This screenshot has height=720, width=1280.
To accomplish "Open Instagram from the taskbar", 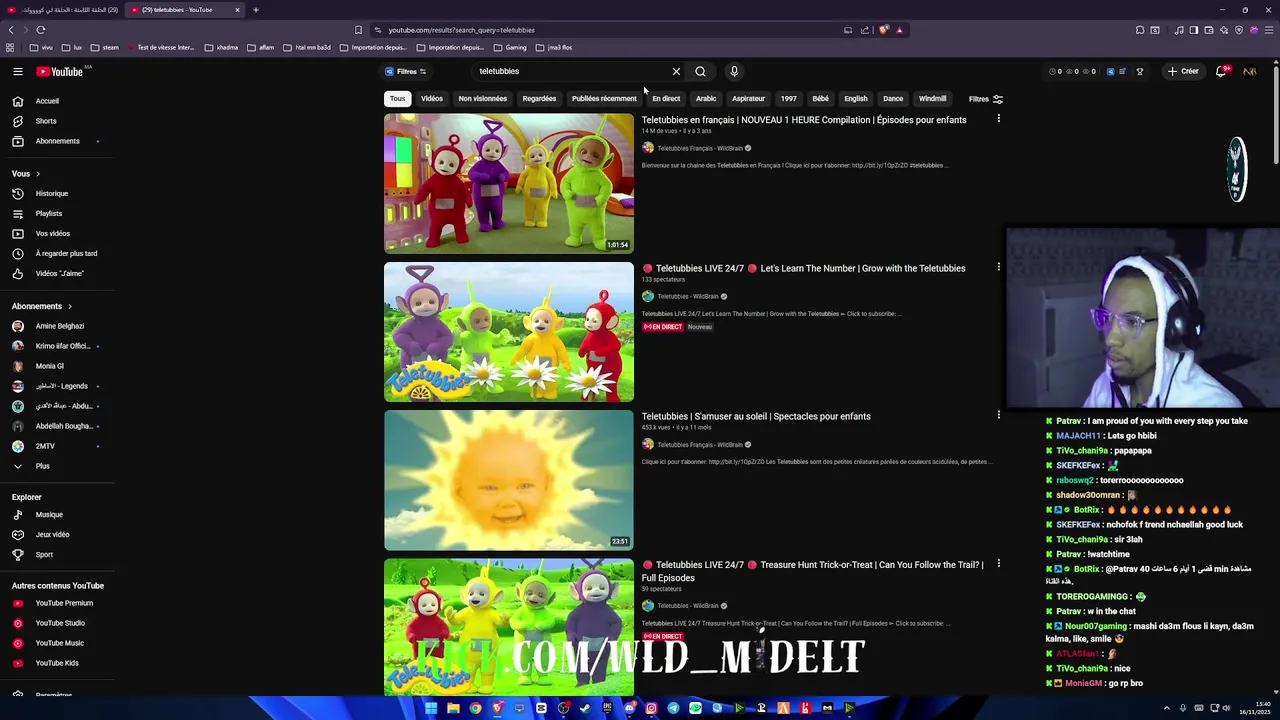I will [x=651, y=708].
